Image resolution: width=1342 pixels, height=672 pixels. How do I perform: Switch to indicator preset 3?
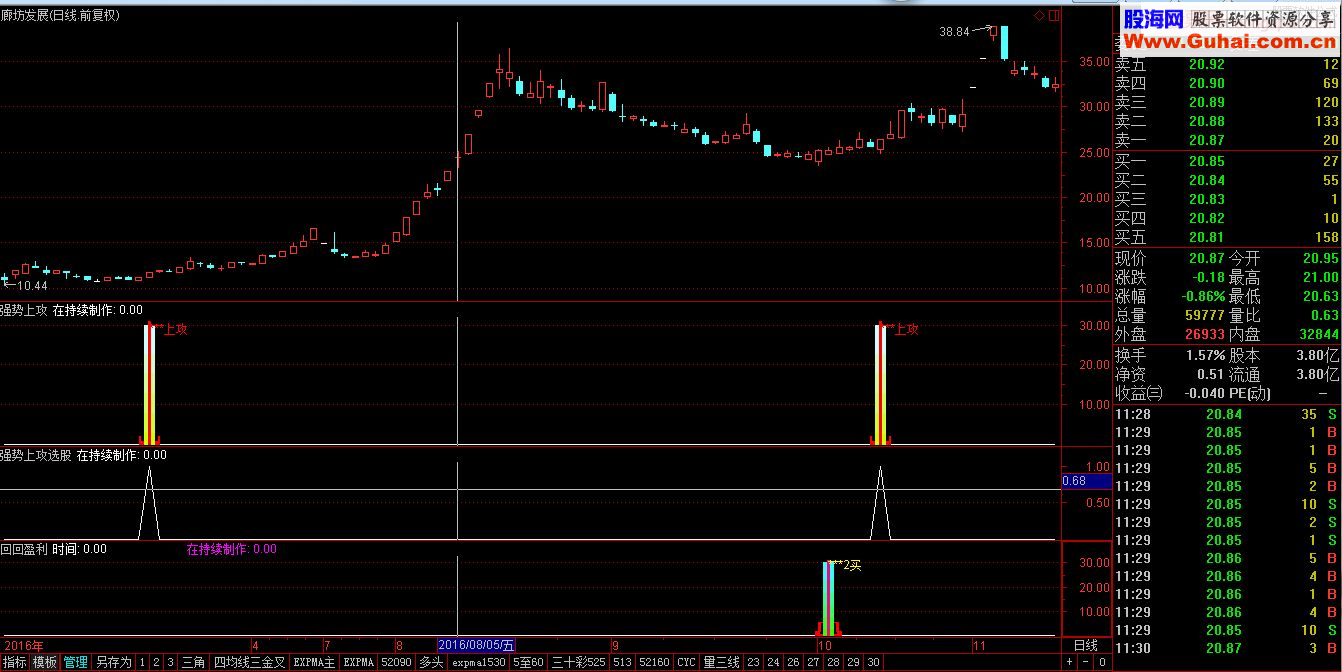click(x=170, y=662)
